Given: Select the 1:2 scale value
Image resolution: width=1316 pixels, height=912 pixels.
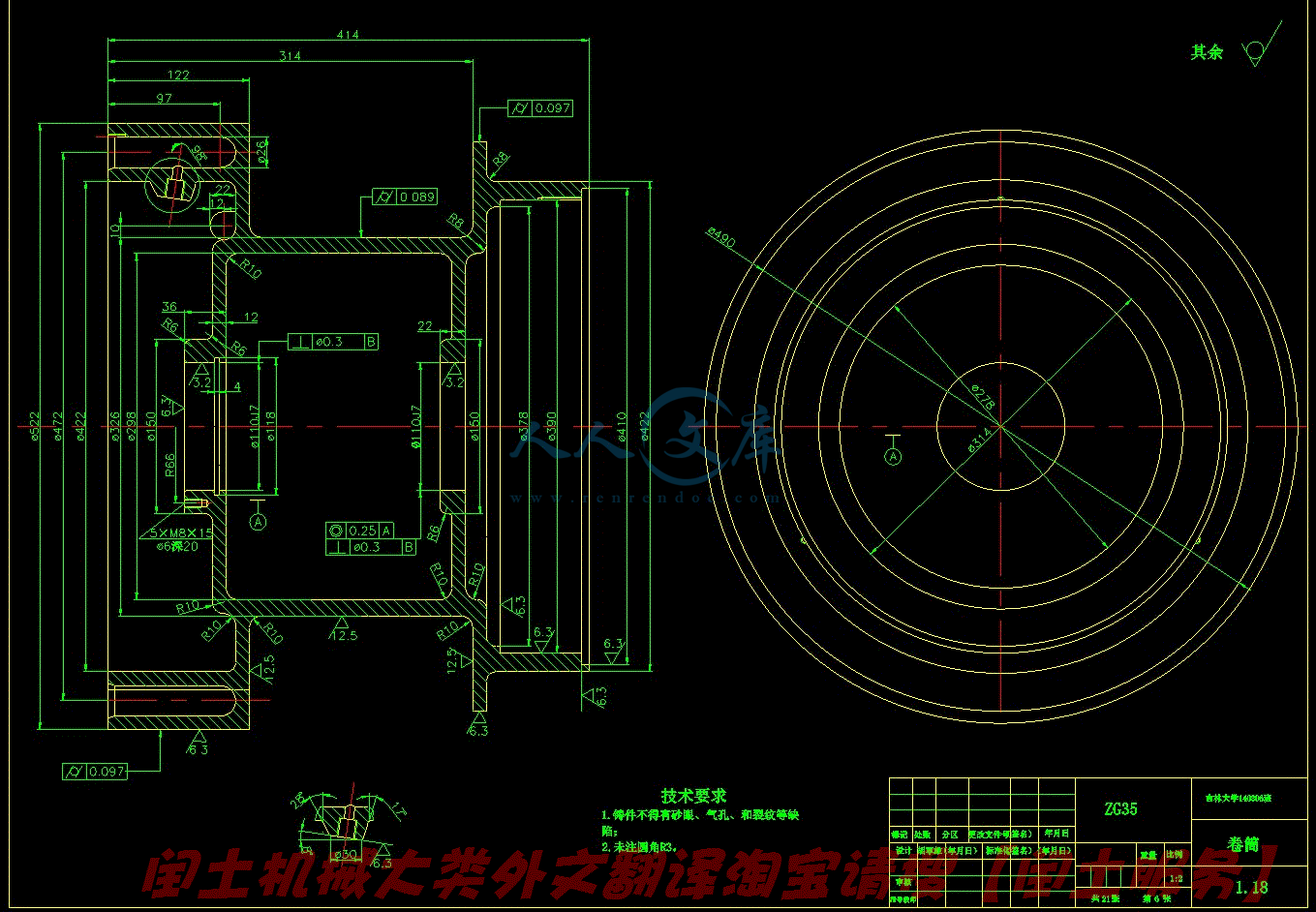Looking at the screenshot, I should click(x=1177, y=879).
